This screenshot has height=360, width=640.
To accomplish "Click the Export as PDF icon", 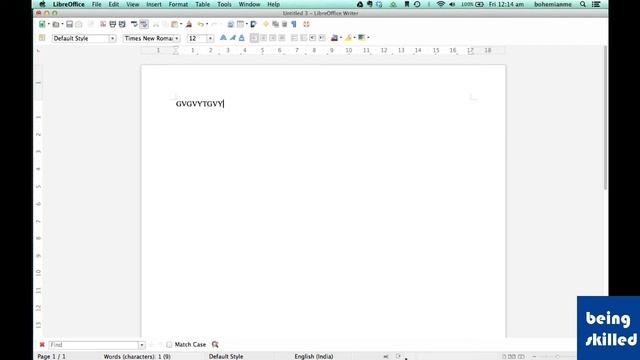I will [x=103, y=24].
